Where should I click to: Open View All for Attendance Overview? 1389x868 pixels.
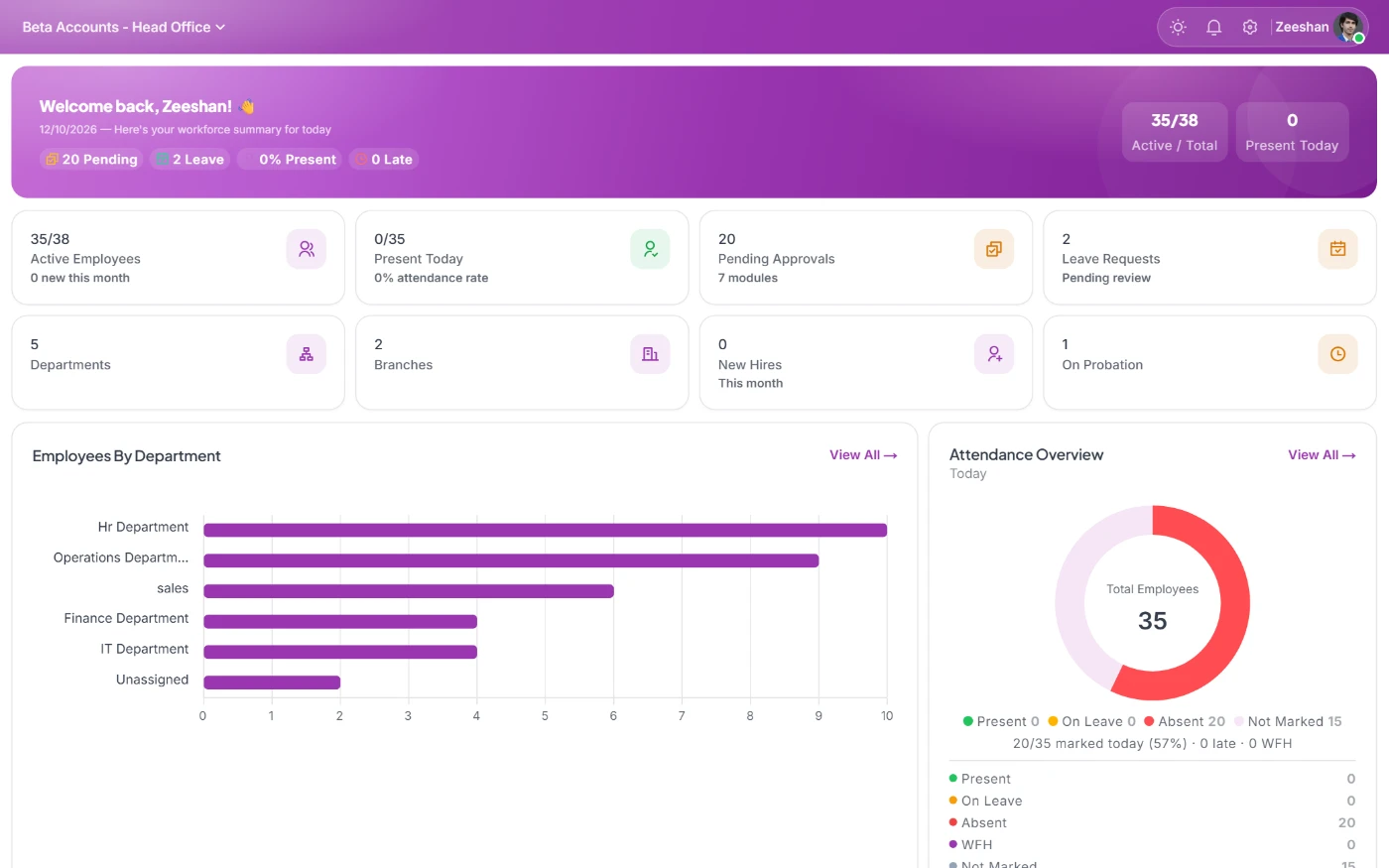[x=1322, y=455]
